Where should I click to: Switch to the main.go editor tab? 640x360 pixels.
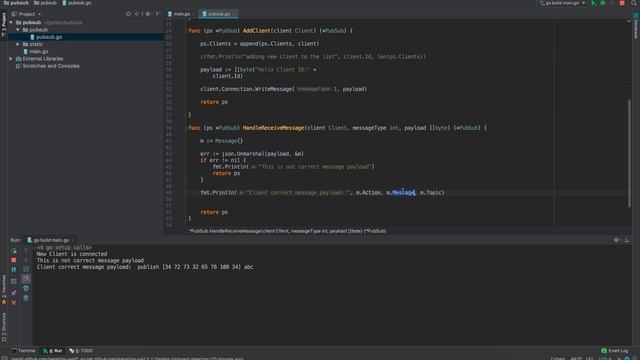(179, 14)
